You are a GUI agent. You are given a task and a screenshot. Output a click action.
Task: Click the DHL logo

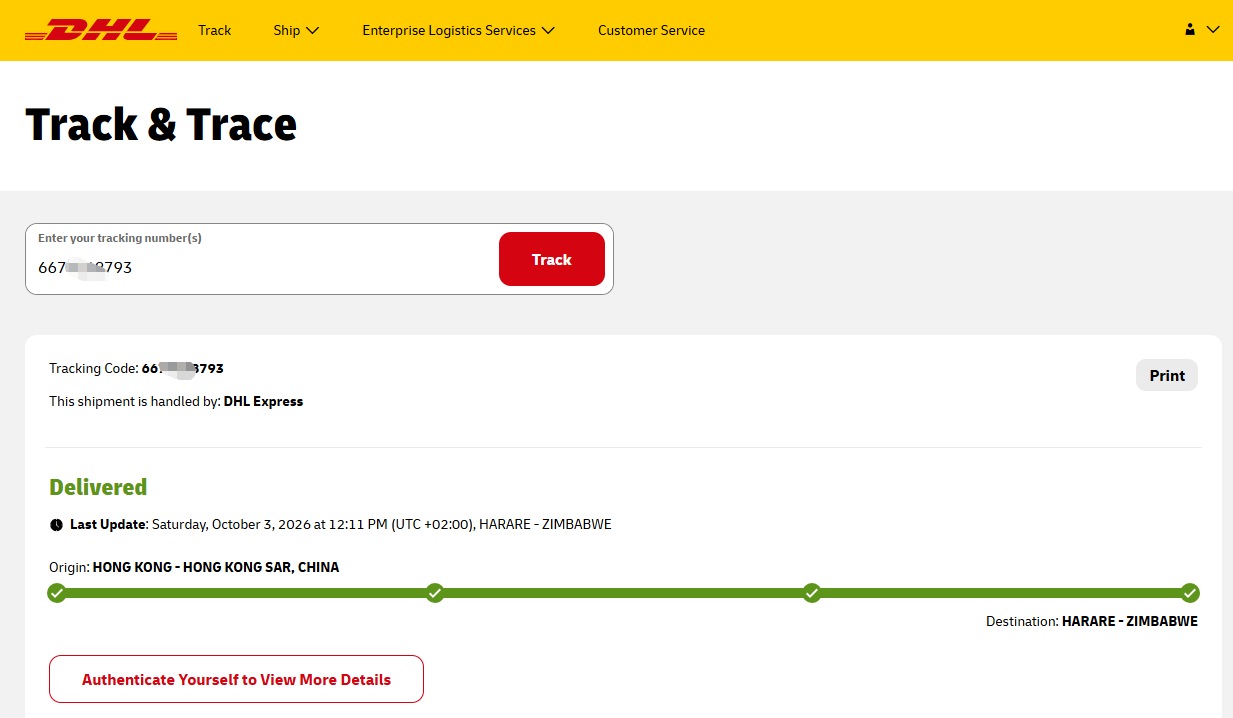coord(101,30)
